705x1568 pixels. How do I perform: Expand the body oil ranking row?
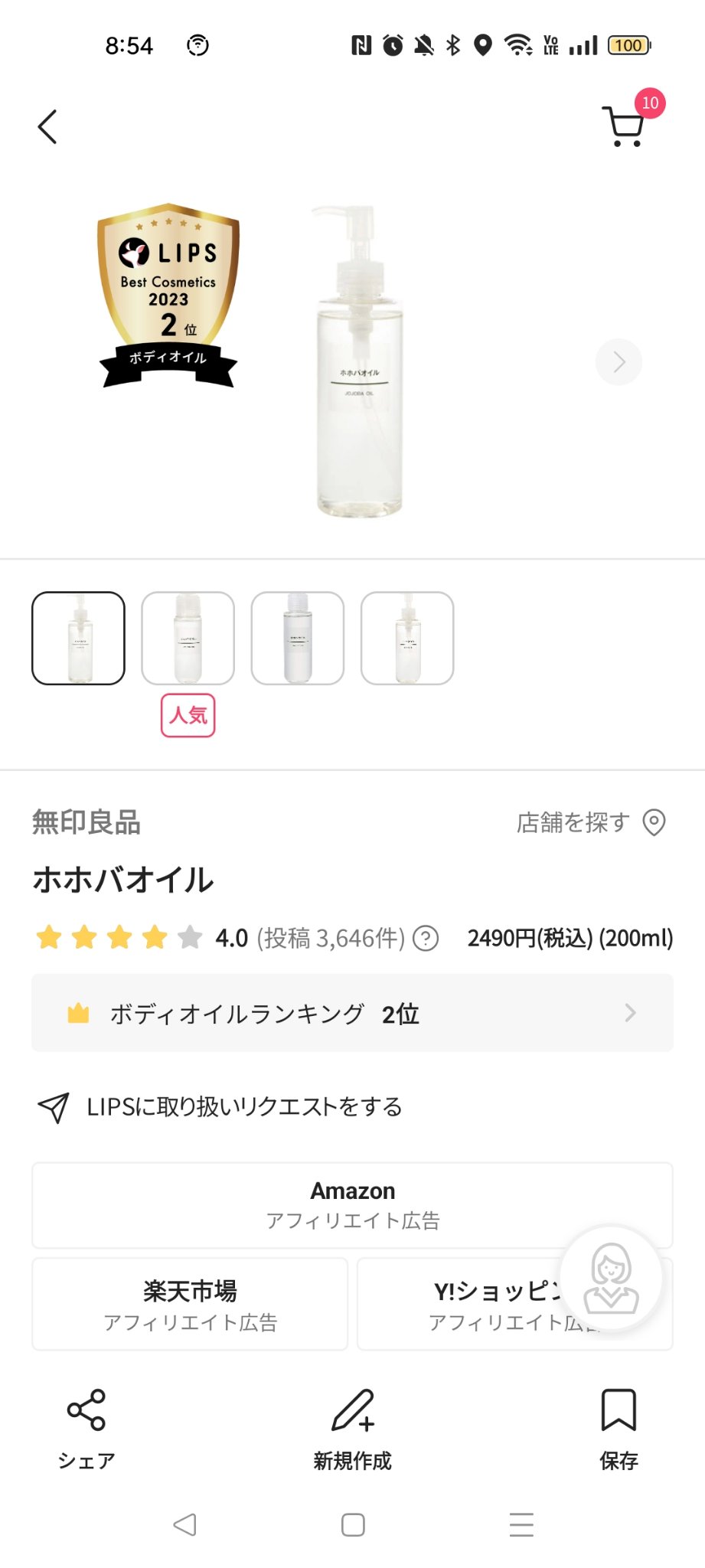(352, 1013)
